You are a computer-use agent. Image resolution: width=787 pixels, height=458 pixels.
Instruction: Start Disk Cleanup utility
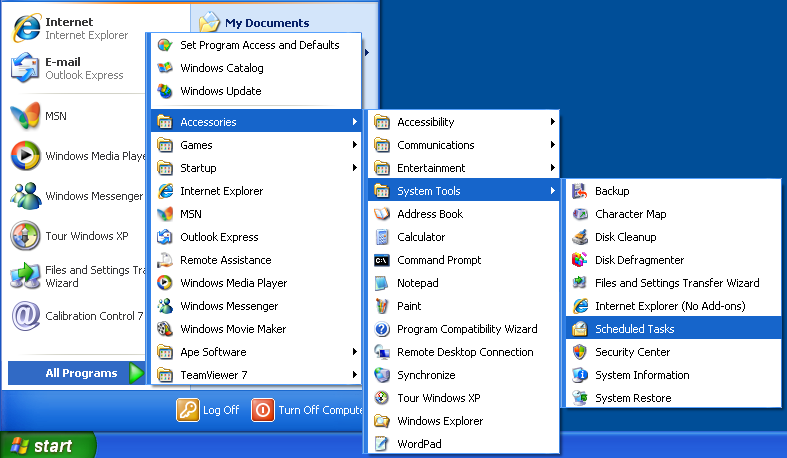point(674,237)
